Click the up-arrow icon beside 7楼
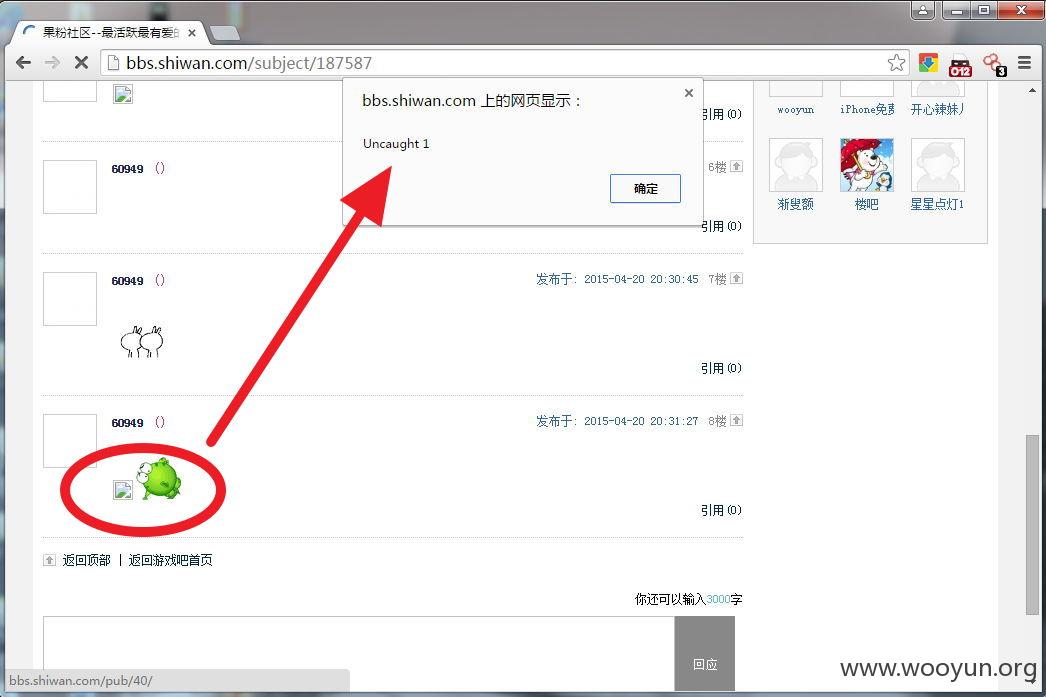The image size is (1046, 697). [736, 278]
